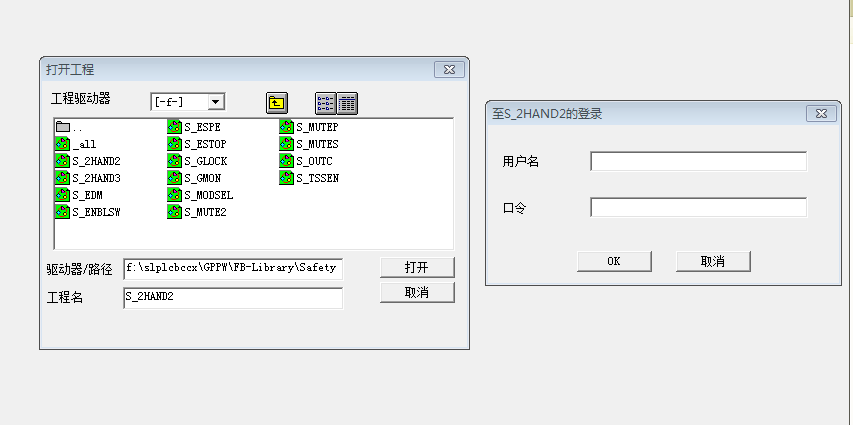
Task: Select the S_GLOCK project icon
Action: [x=174, y=161]
